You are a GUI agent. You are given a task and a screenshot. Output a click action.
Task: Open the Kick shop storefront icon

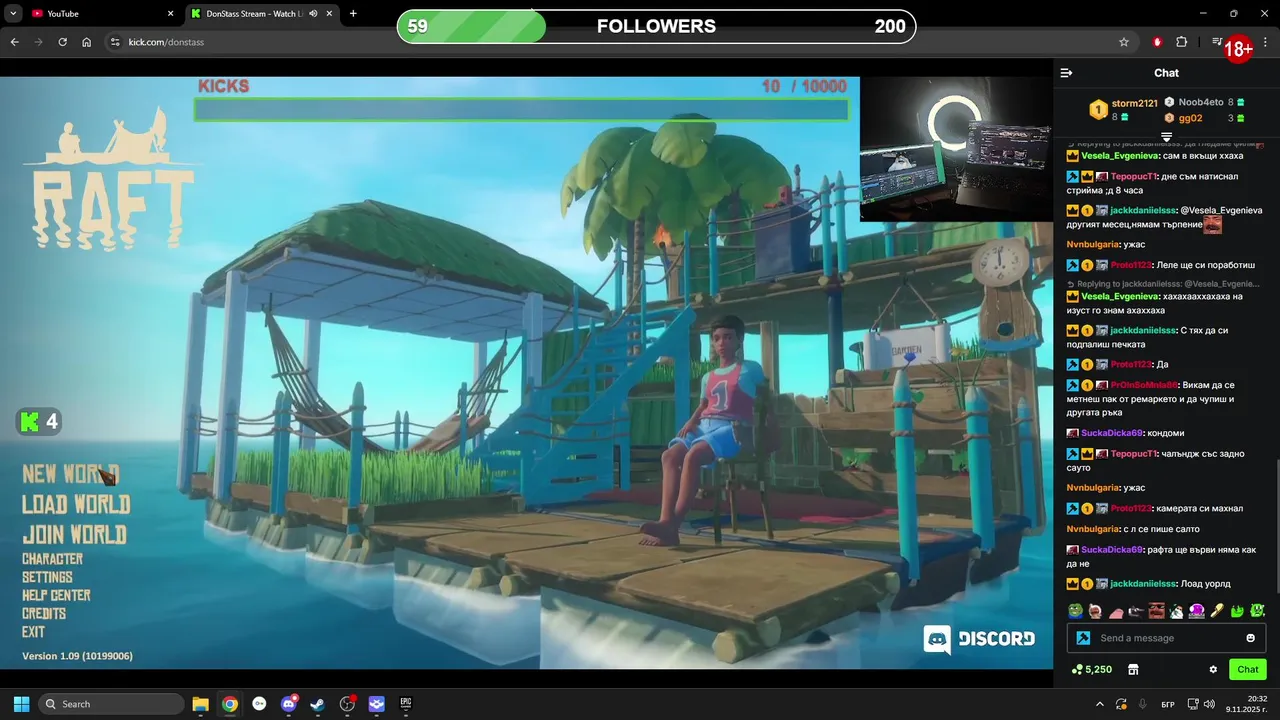click(x=1133, y=669)
